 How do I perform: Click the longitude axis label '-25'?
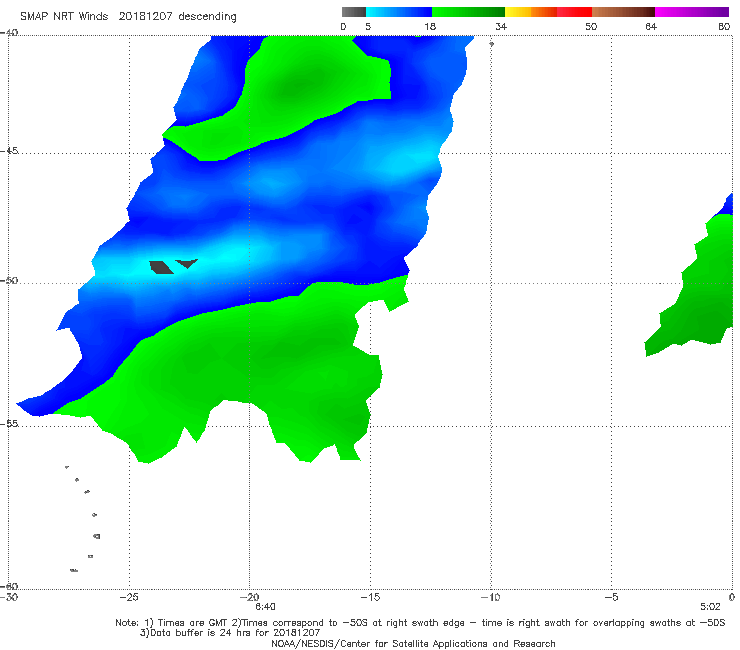[129, 597]
